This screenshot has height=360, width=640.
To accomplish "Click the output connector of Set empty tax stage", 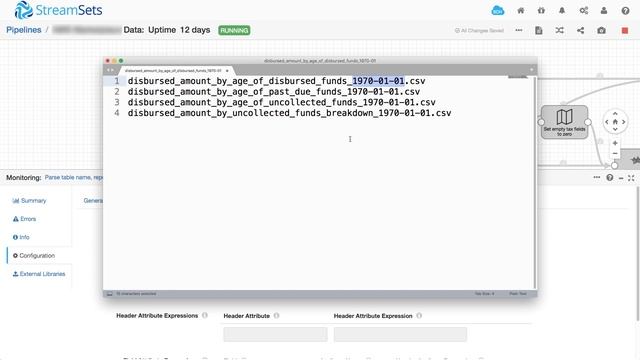I will [x=588, y=122].
